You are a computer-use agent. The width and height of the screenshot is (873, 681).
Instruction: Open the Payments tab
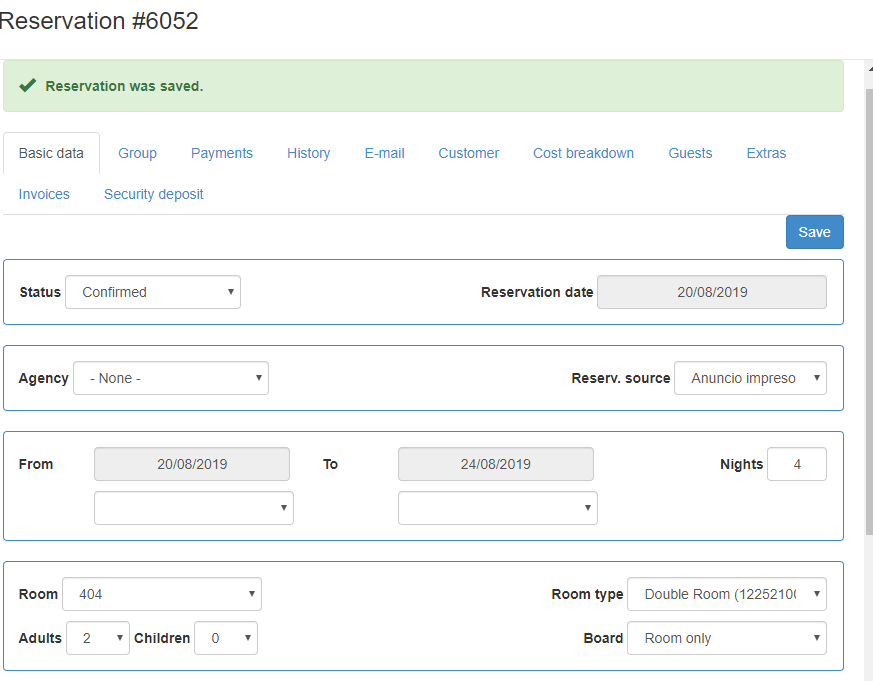[222, 153]
